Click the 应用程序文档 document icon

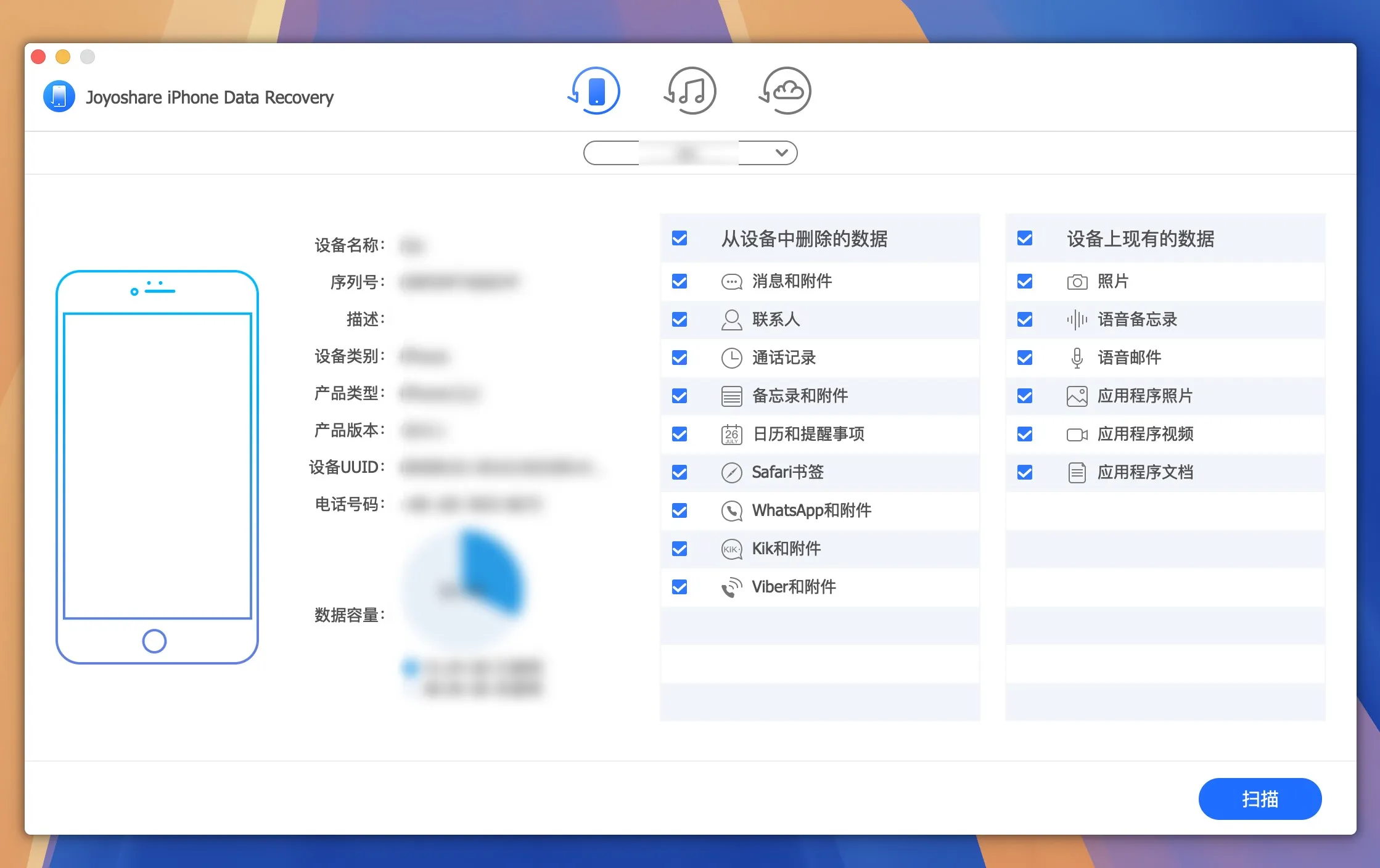point(1077,473)
